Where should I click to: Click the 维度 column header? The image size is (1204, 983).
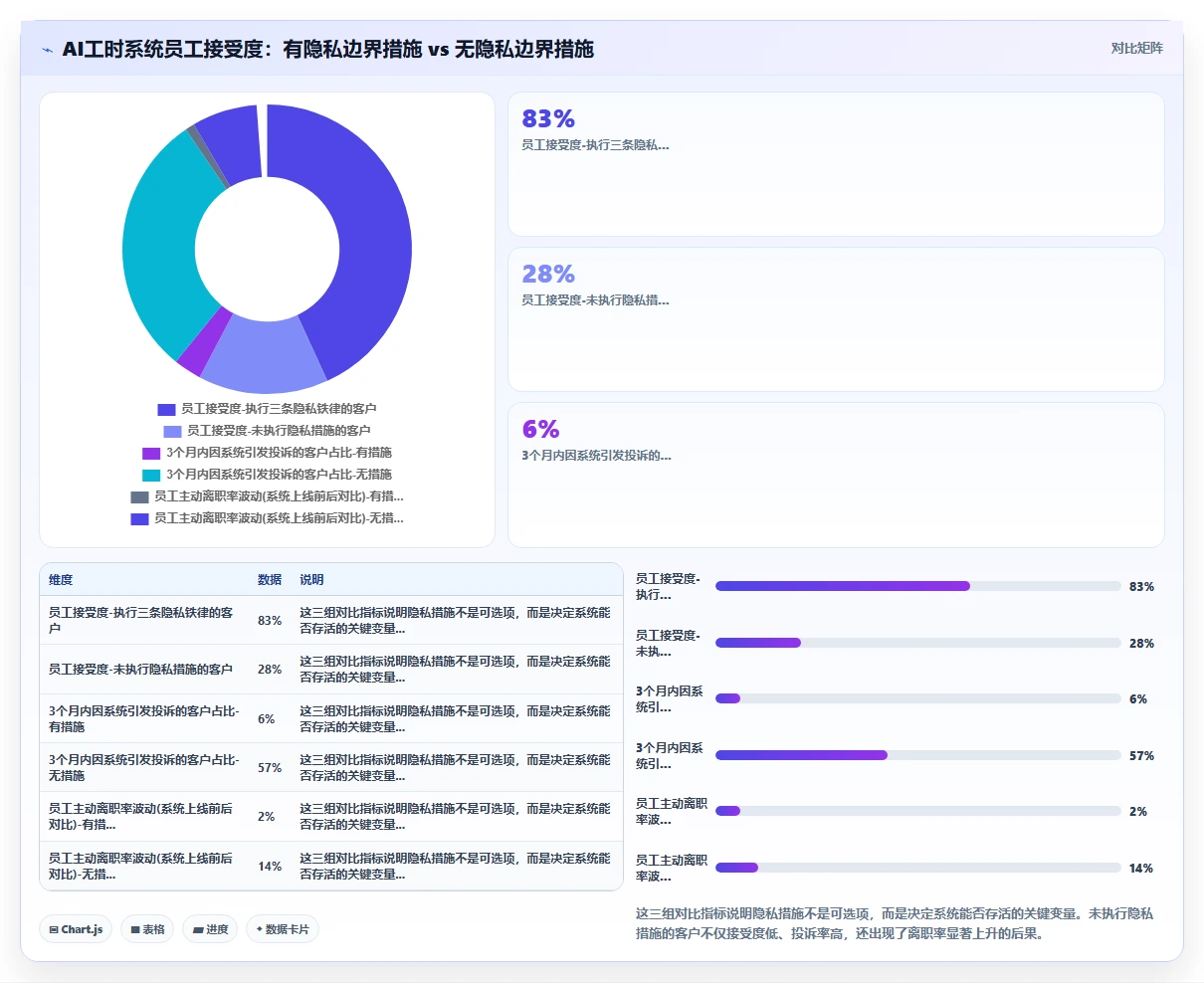point(61,579)
